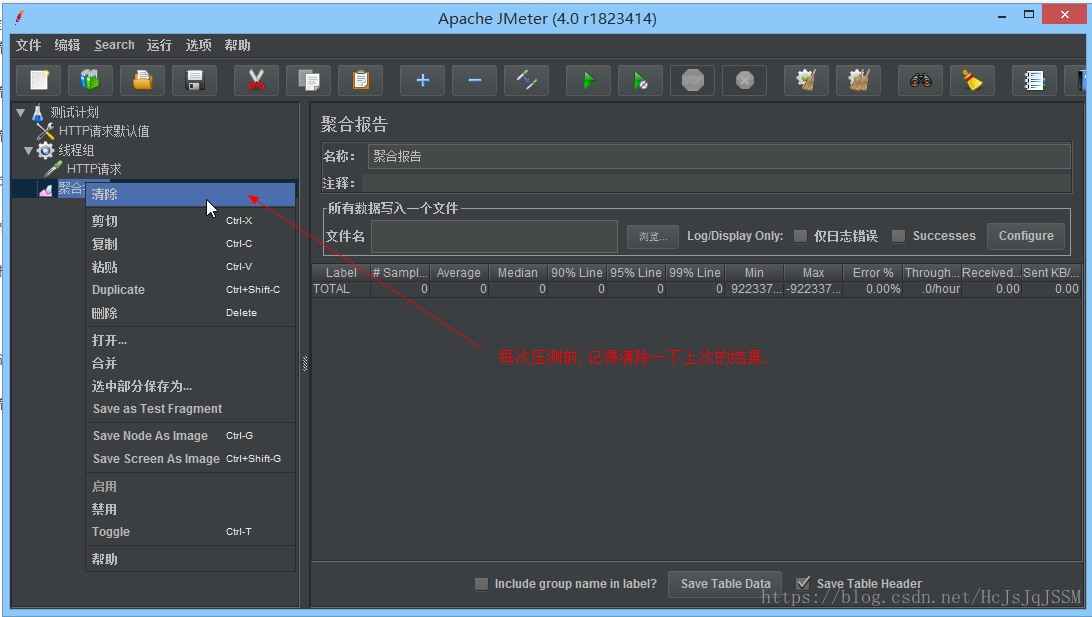The image size is (1092, 617).
Task: Open the 选项 menu
Action: [198, 45]
